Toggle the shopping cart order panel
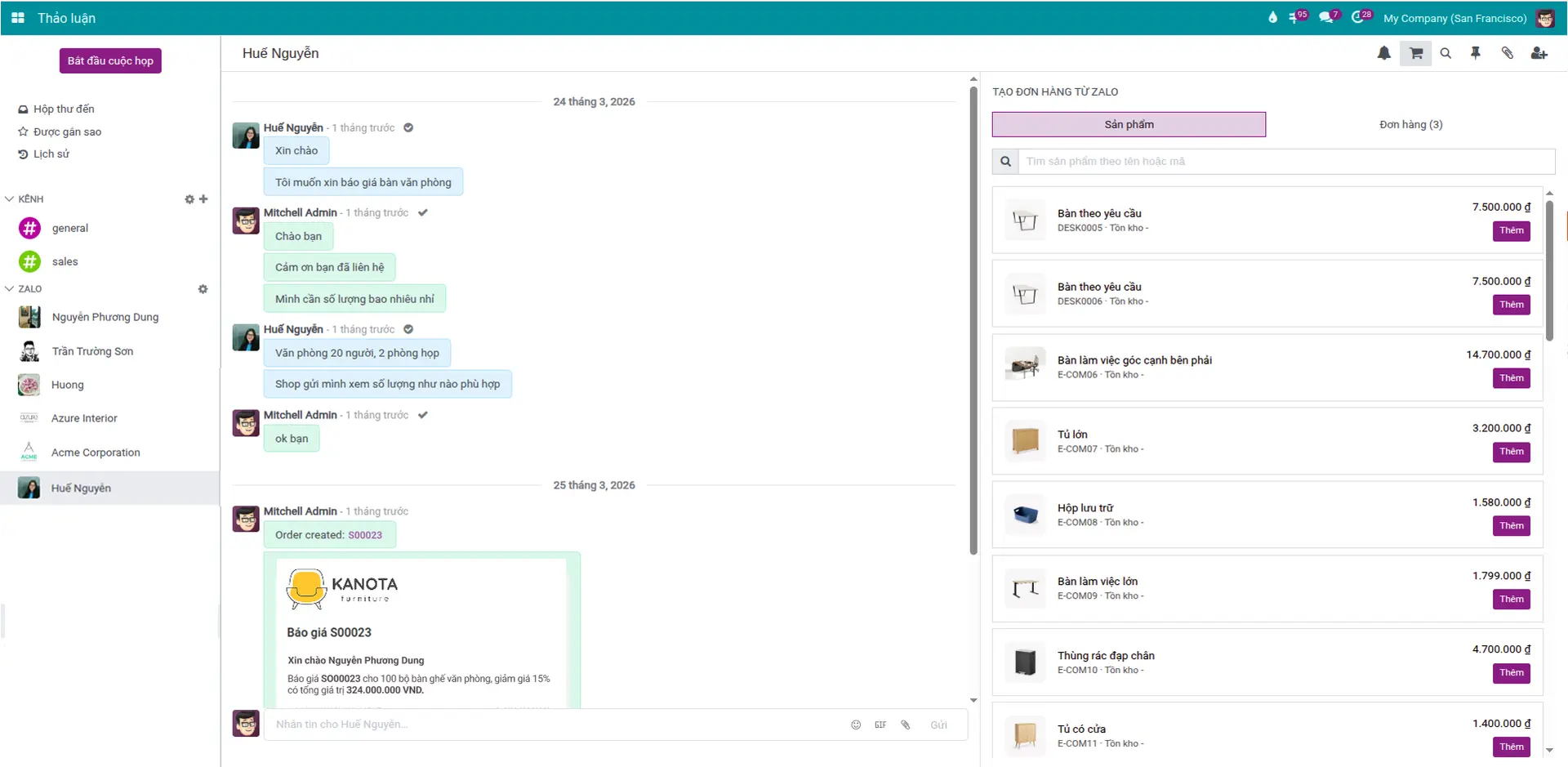The image size is (1568, 767). click(x=1415, y=54)
